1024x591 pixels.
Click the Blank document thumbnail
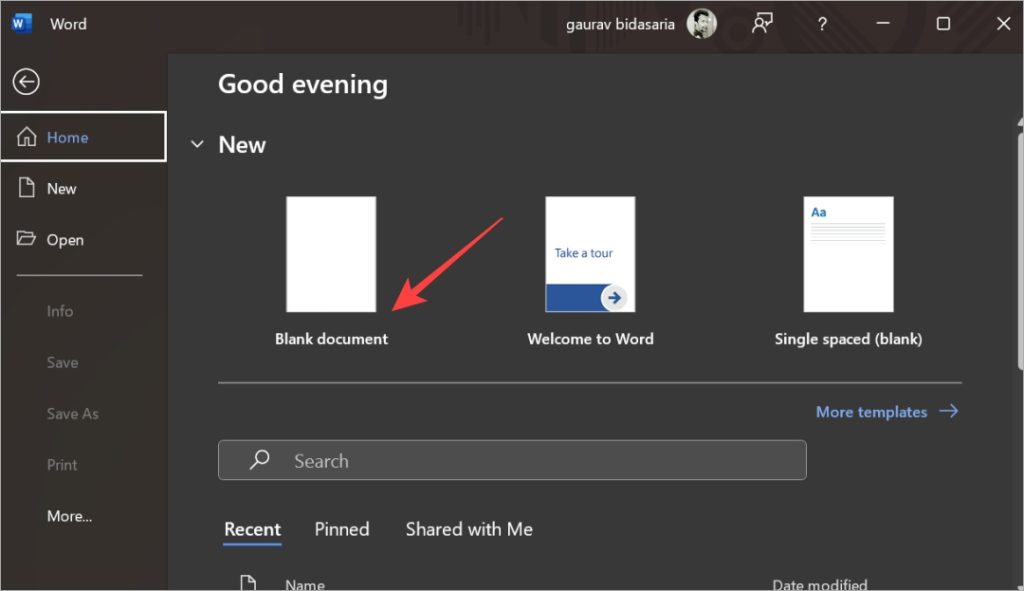coord(331,254)
